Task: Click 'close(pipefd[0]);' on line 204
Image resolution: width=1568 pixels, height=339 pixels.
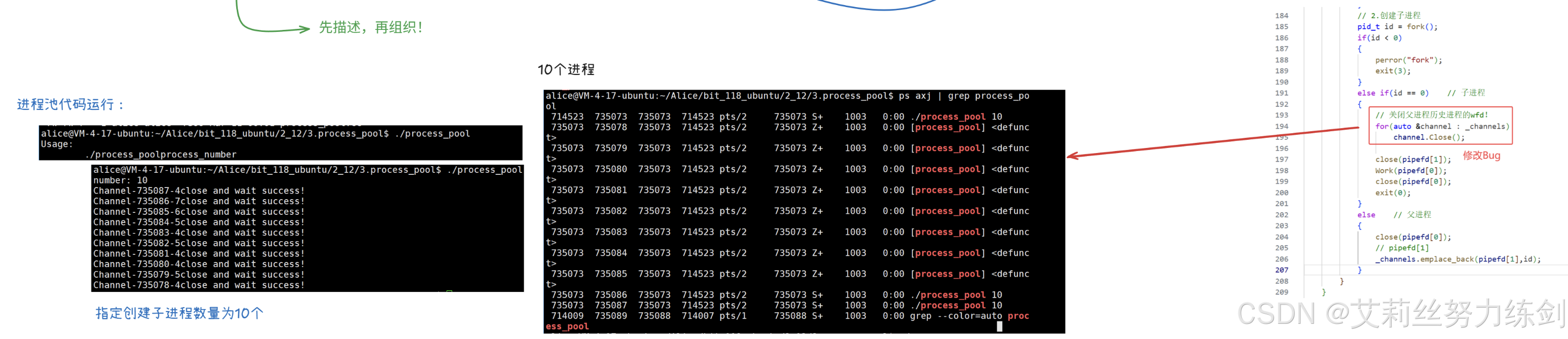Action: (x=1413, y=237)
